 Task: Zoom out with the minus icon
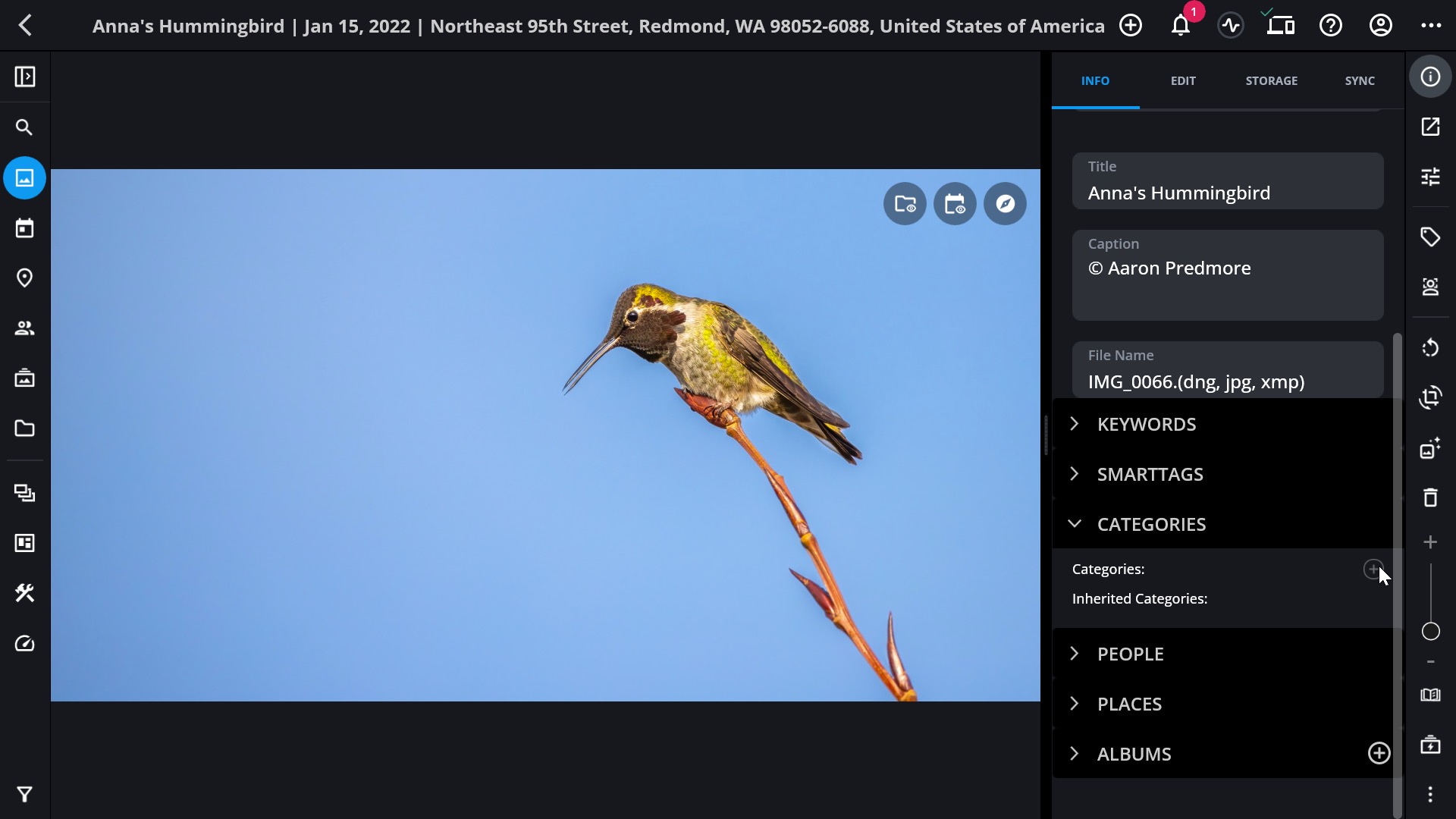1430,662
